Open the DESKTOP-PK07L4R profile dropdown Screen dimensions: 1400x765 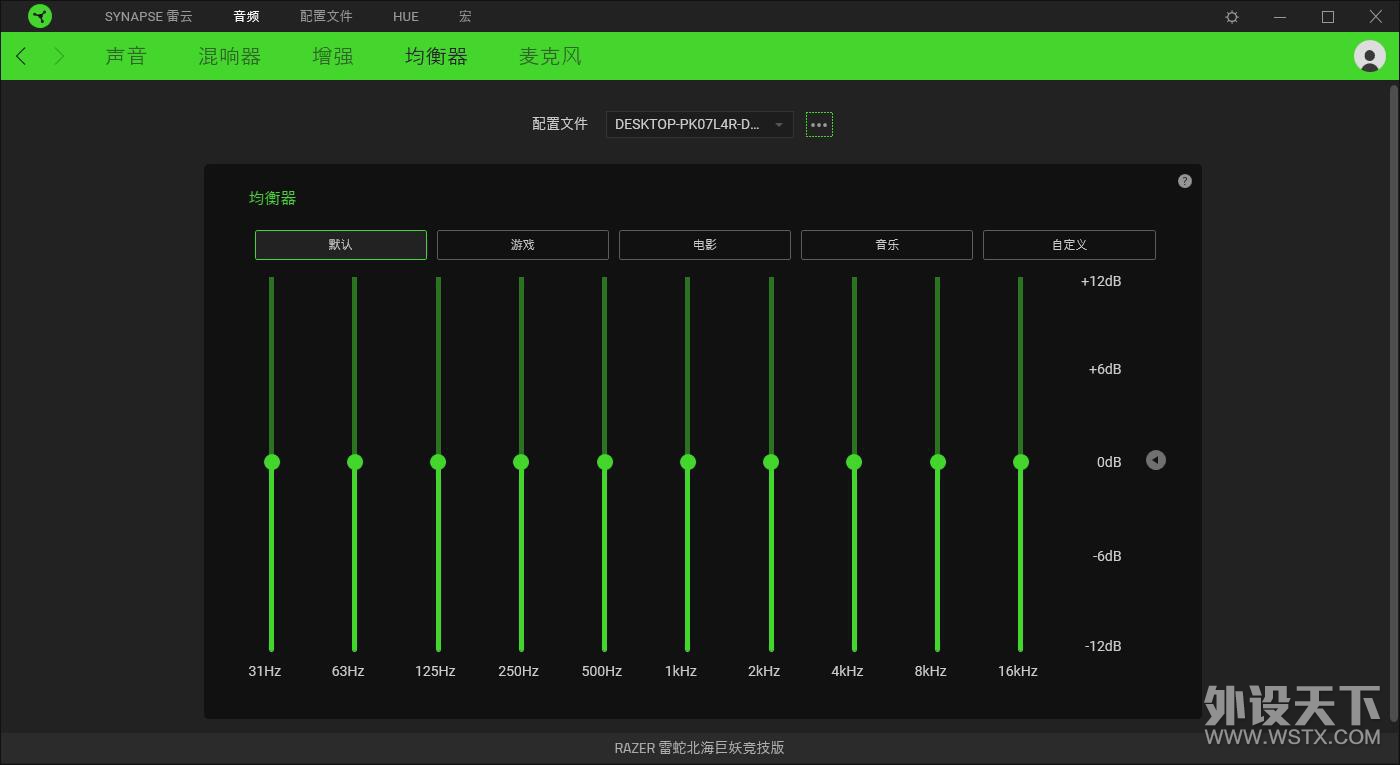click(700, 125)
